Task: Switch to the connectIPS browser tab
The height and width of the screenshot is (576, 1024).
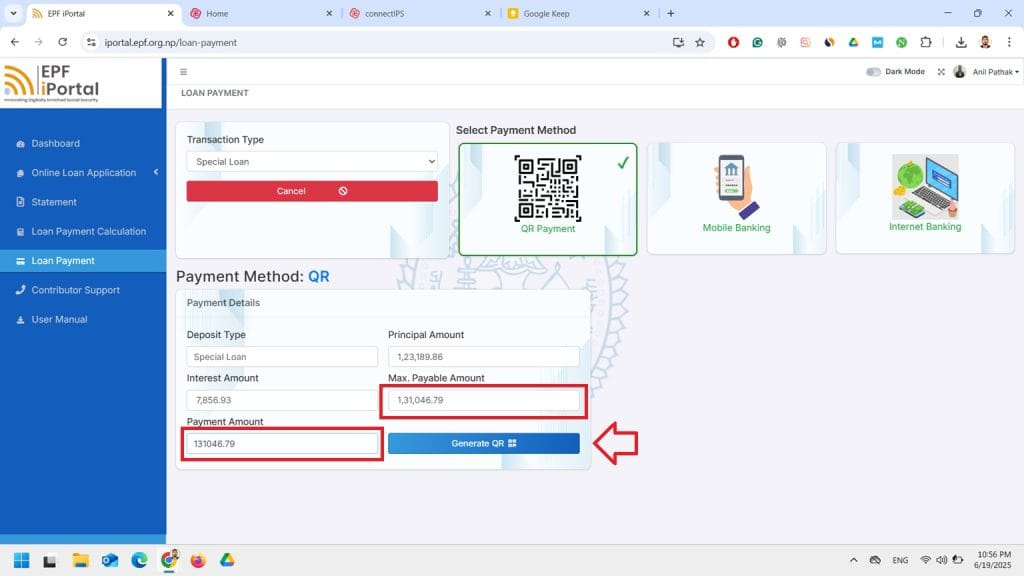Action: click(421, 13)
